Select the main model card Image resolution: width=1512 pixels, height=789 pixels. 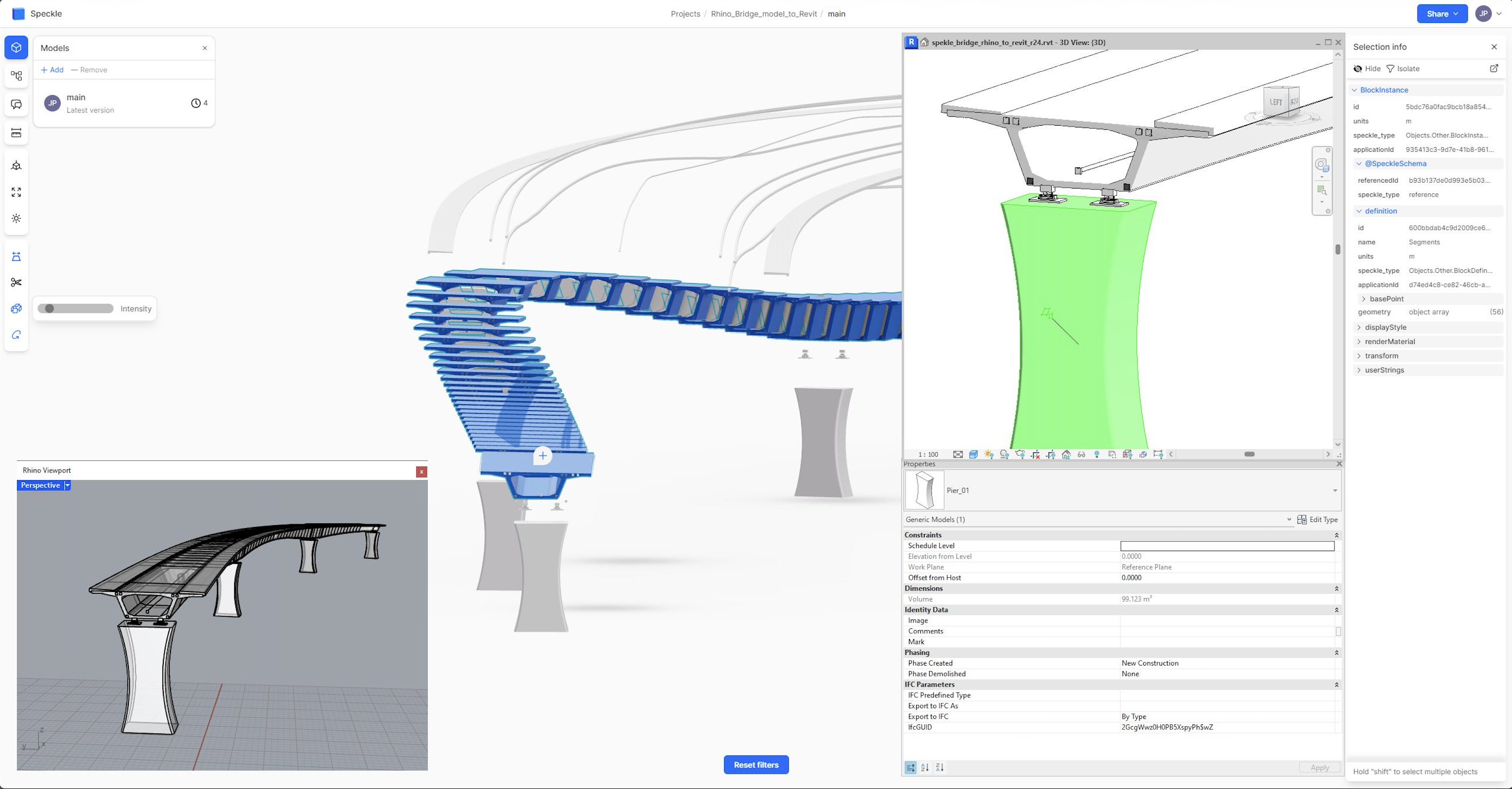(124, 103)
